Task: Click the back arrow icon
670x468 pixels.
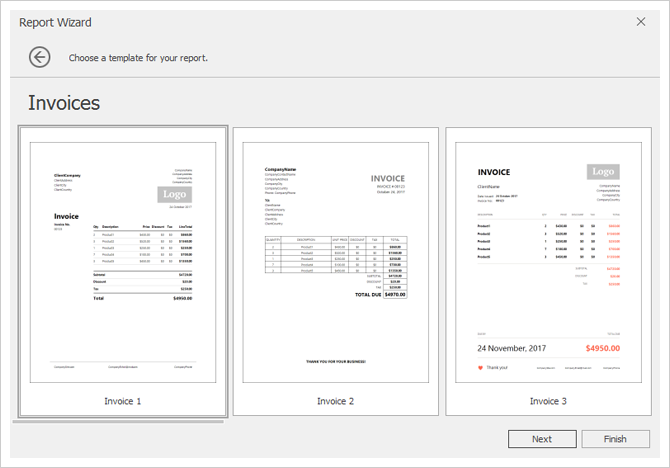Action: click(x=40, y=57)
